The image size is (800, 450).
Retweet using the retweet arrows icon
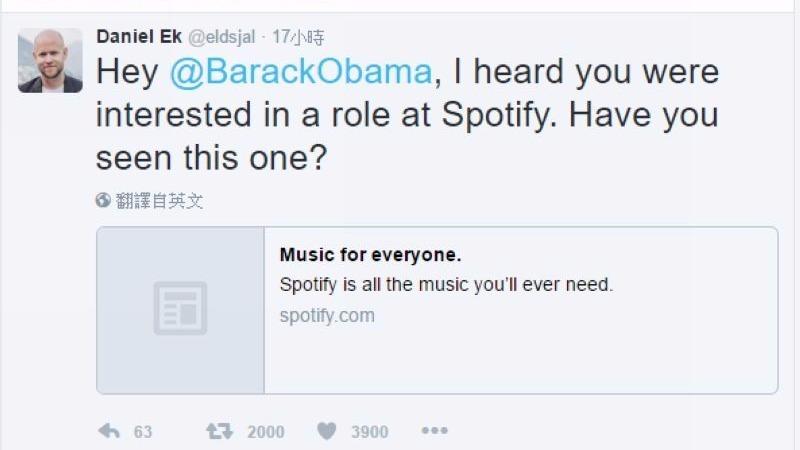tap(217, 431)
